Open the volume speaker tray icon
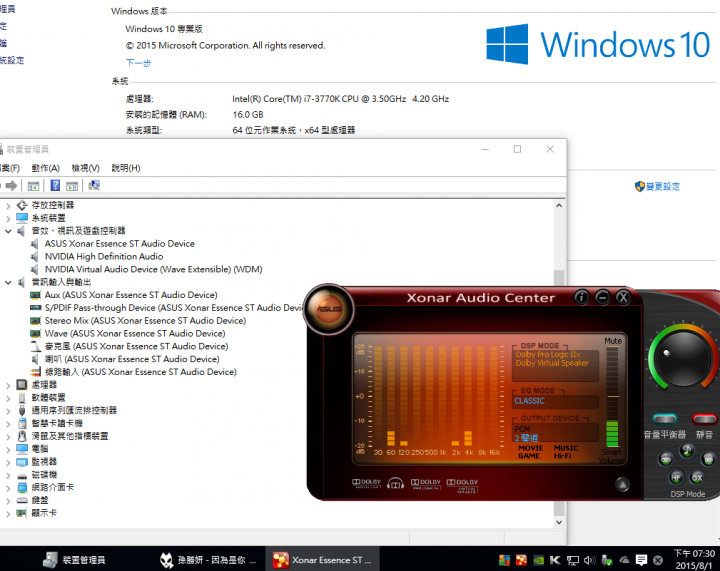720x571 pixels. (590, 560)
